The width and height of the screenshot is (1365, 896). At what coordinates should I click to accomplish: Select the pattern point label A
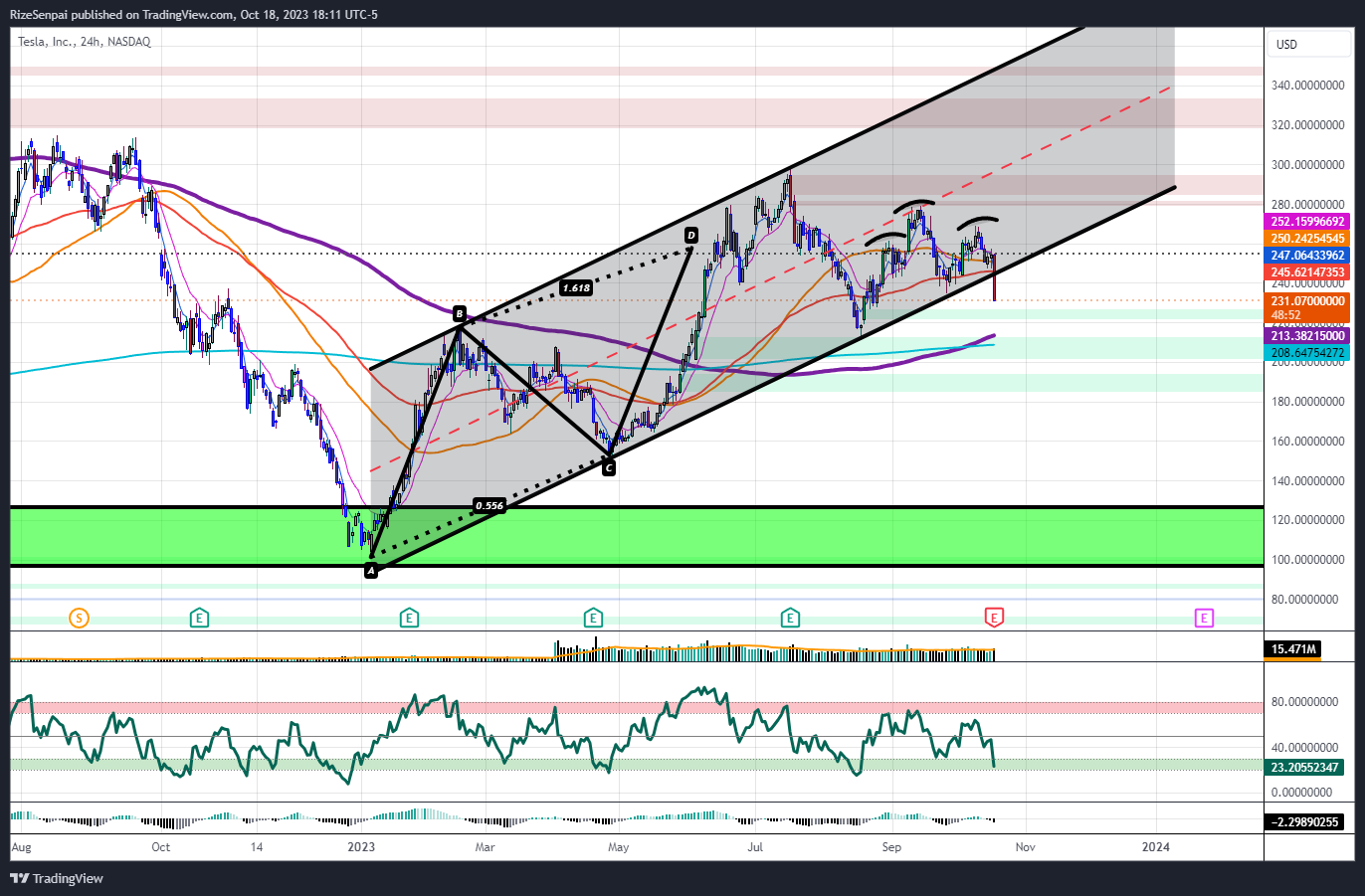(371, 571)
